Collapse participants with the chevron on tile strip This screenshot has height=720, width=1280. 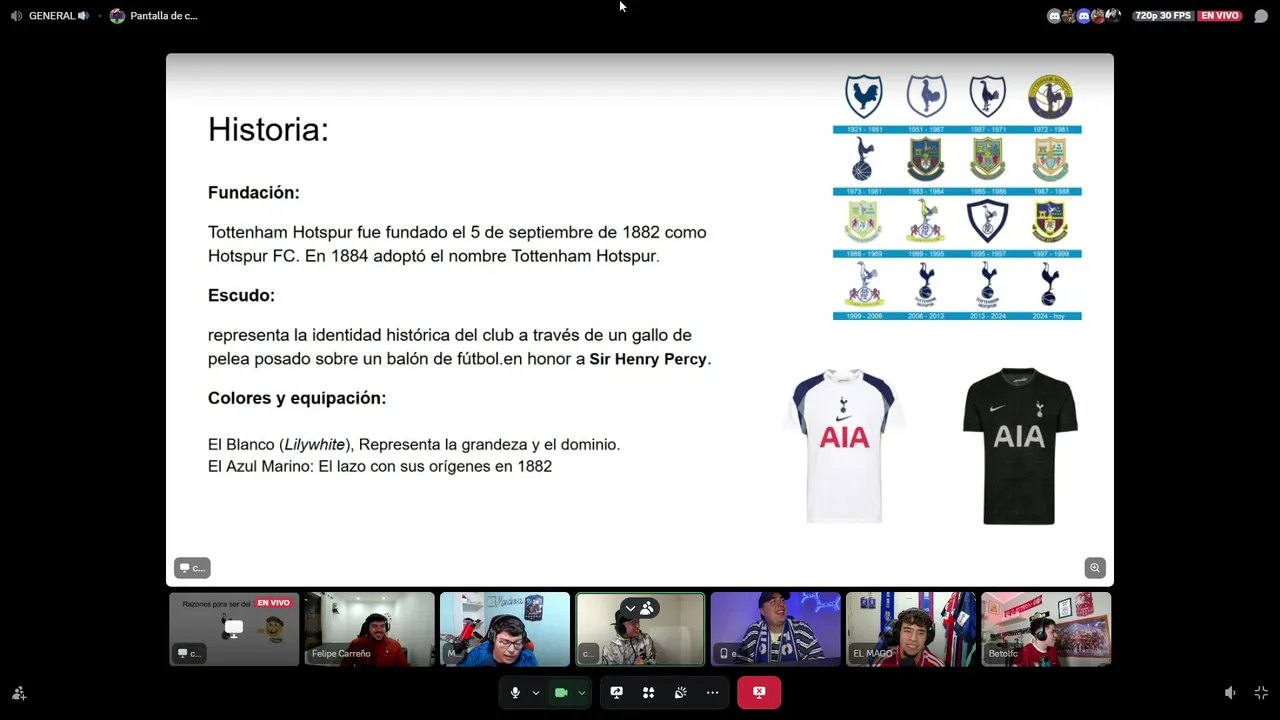[630, 608]
